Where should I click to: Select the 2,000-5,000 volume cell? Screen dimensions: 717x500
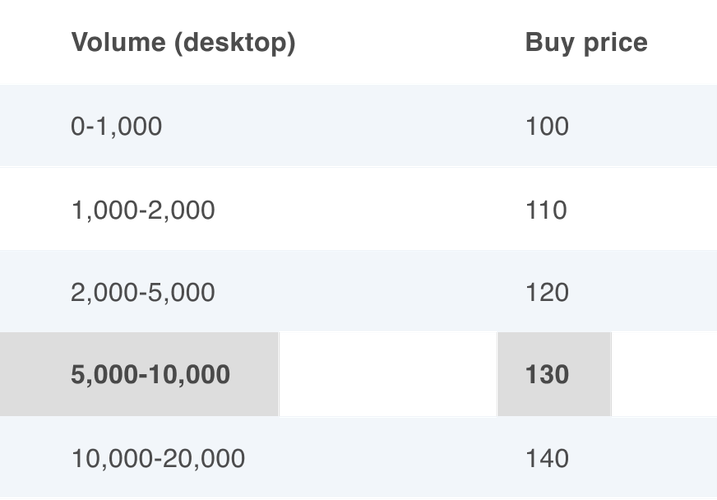tap(143, 293)
